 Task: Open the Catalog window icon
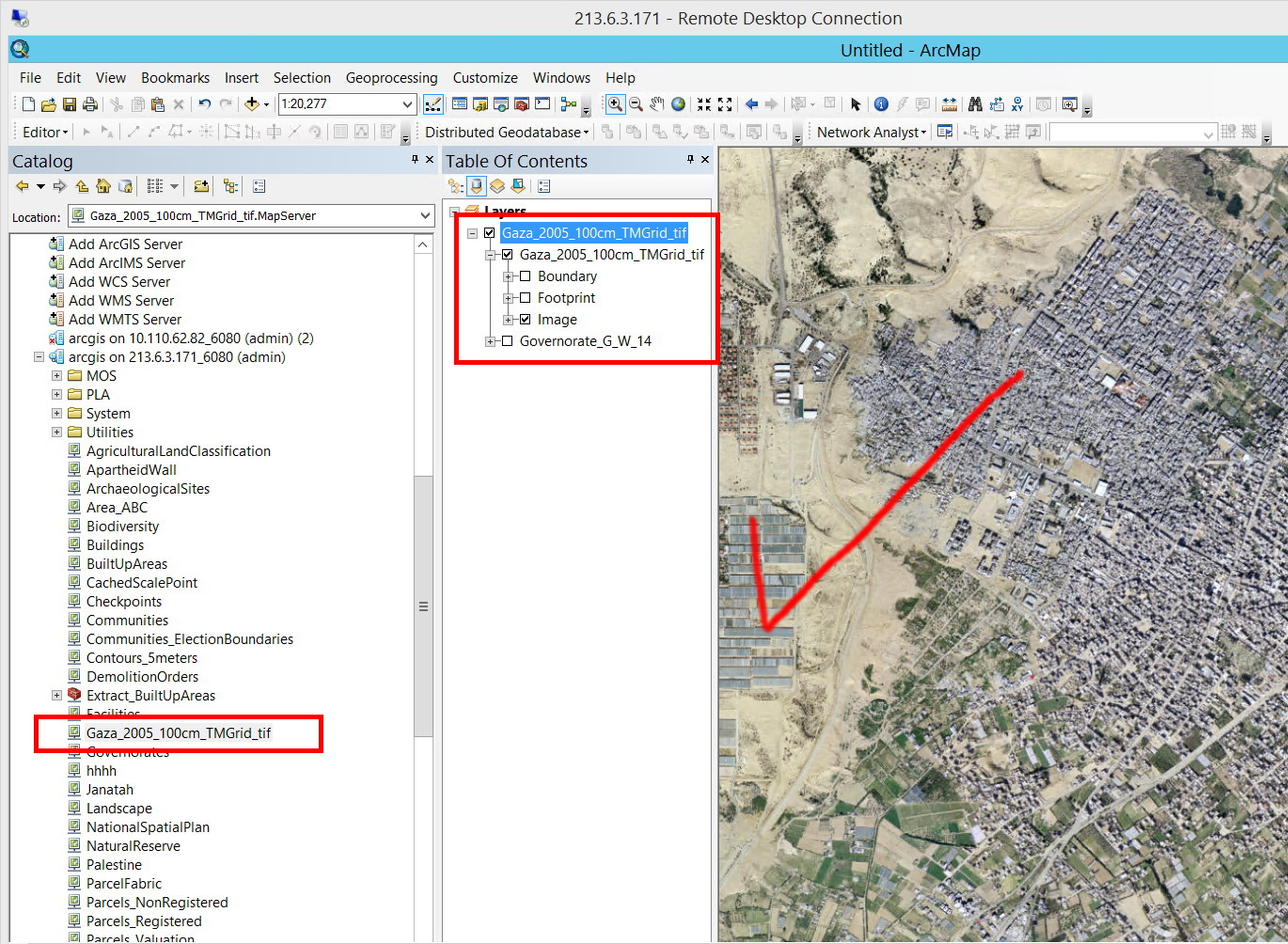(x=480, y=104)
